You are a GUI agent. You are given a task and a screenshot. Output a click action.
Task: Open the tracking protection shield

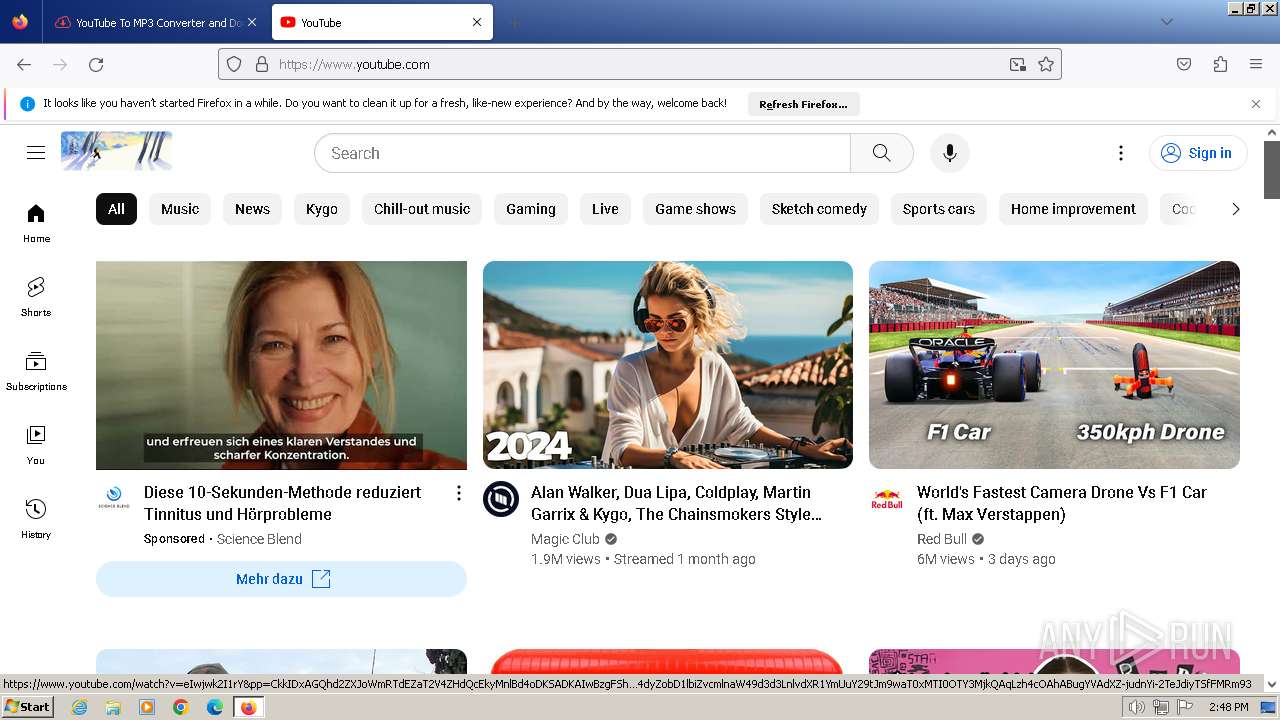[234, 64]
